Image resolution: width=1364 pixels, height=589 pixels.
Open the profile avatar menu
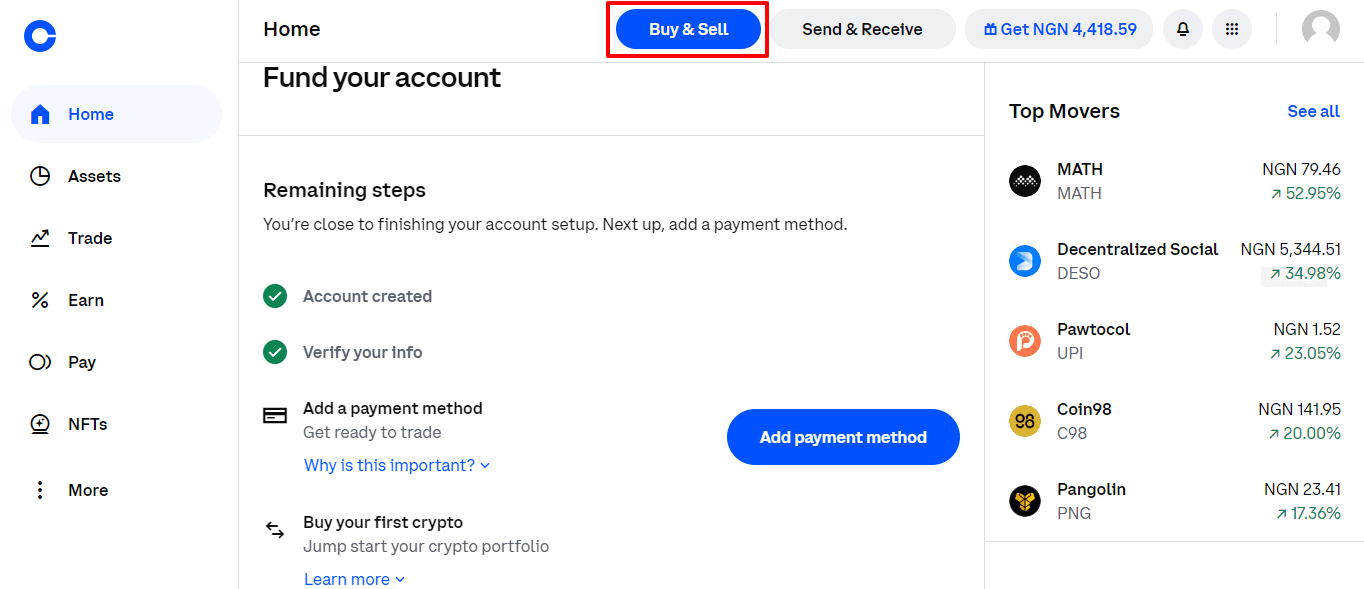coord(1320,29)
